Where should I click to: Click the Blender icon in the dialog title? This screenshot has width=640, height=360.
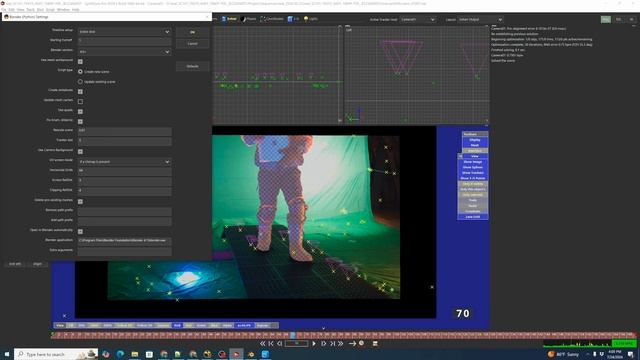6,17
